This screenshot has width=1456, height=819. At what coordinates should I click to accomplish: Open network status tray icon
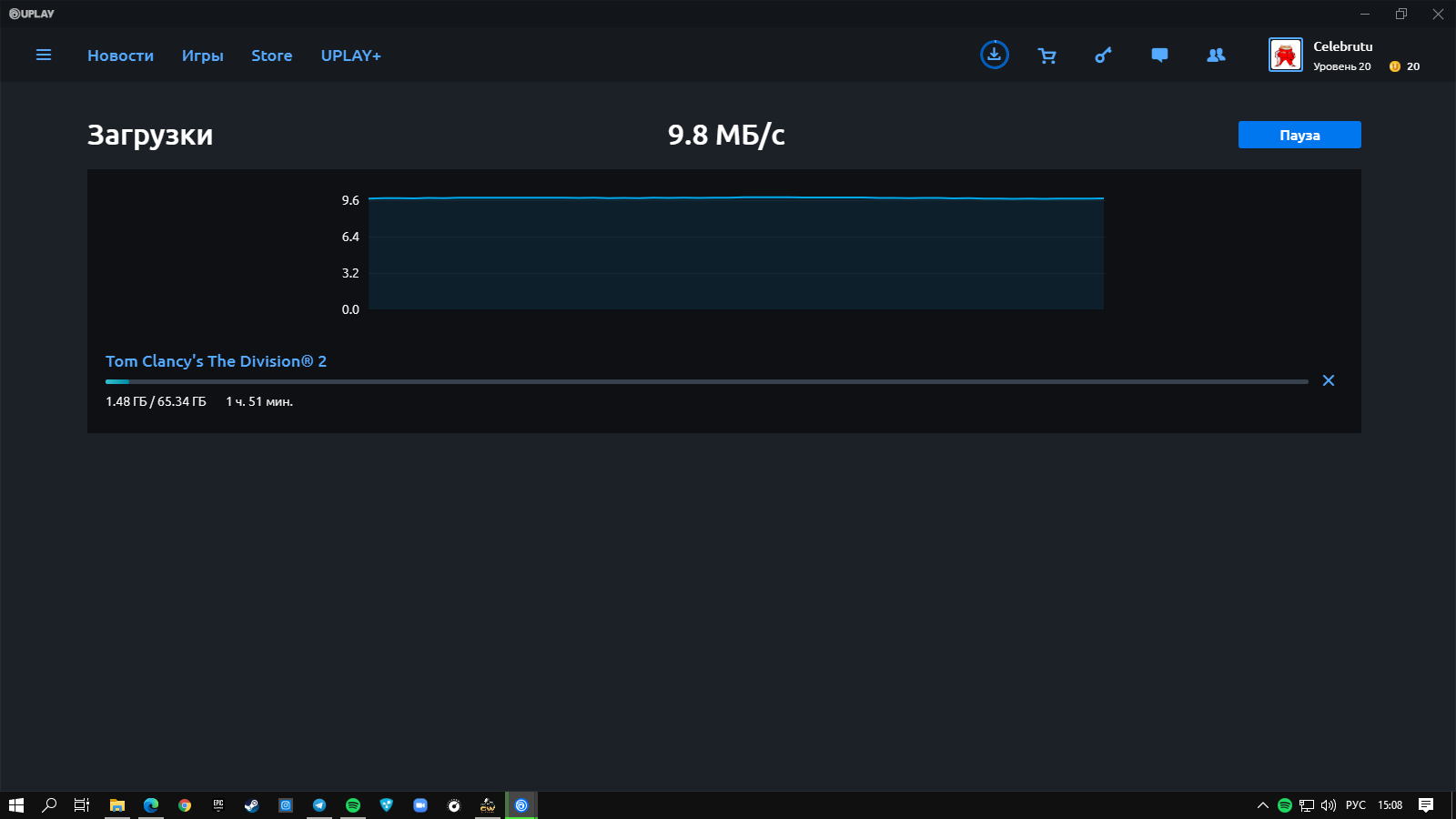tap(1307, 805)
